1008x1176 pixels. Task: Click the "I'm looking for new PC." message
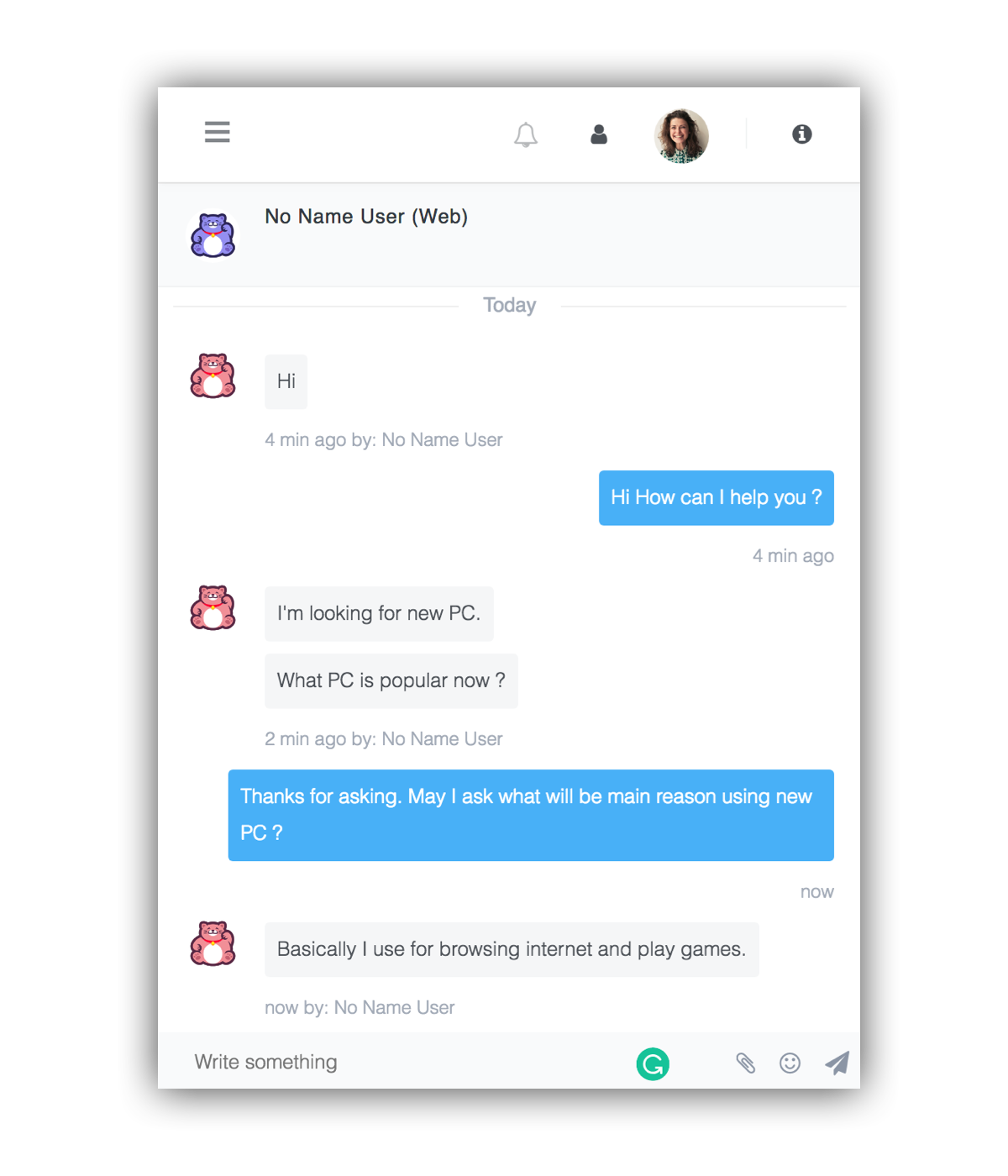pyautogui.click(x=379, y=613)
